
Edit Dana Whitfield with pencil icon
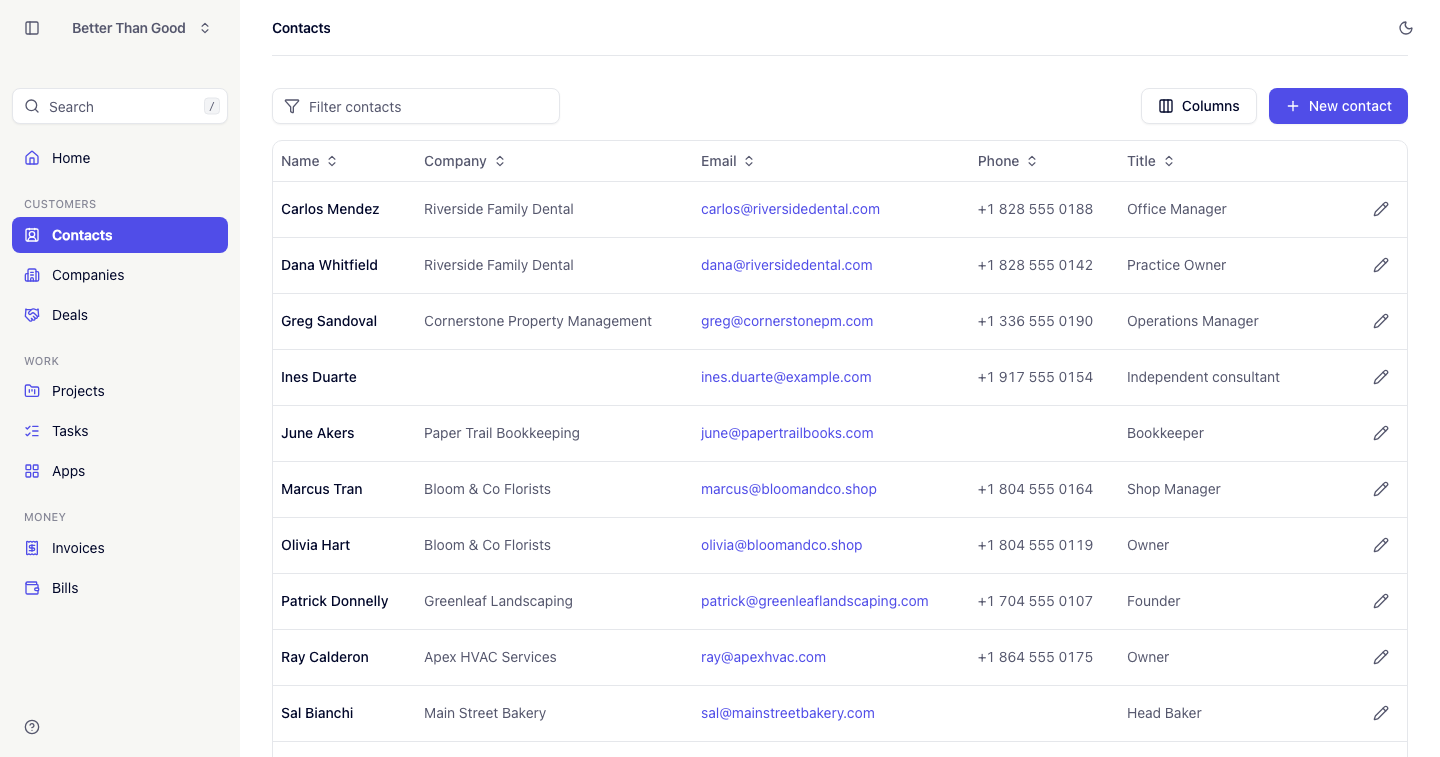[1381, 265]
